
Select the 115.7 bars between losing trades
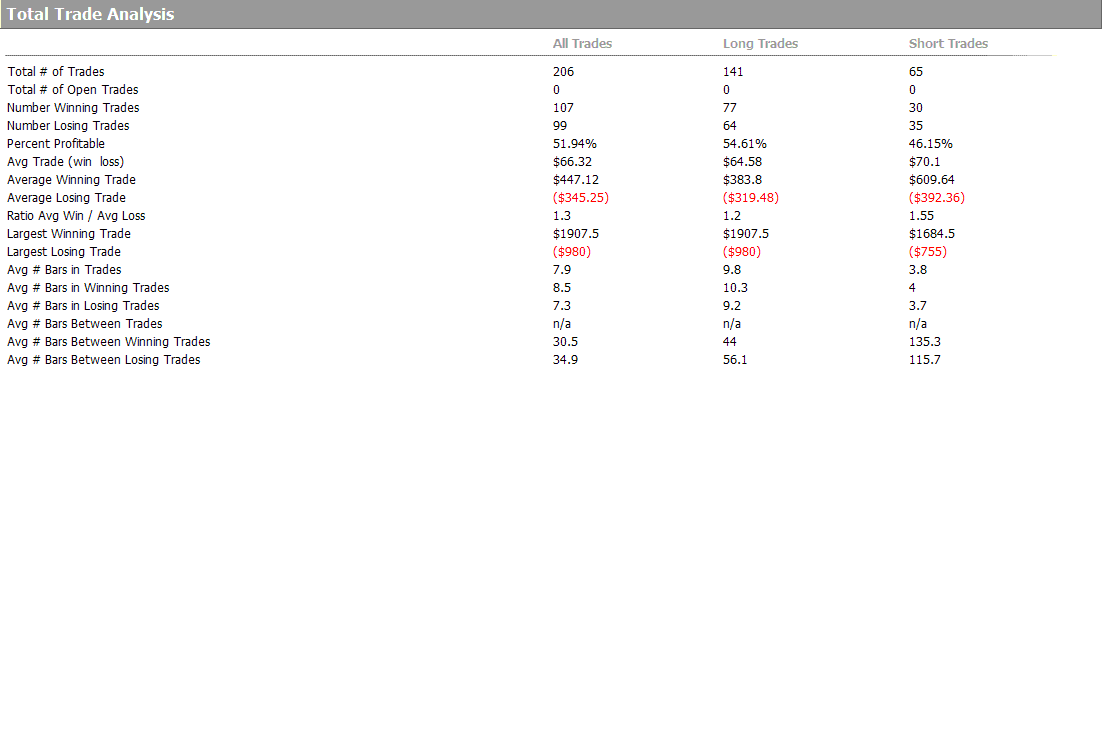coord(925,360)
